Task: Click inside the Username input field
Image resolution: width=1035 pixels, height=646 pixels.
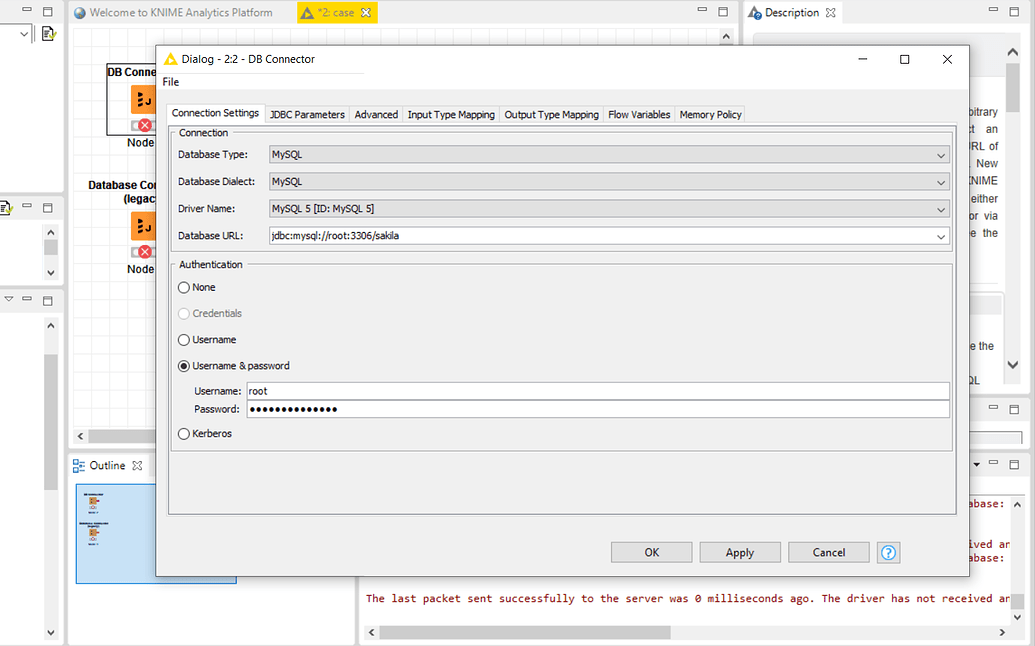Action: pyautogui.click(x=500, y=391)
